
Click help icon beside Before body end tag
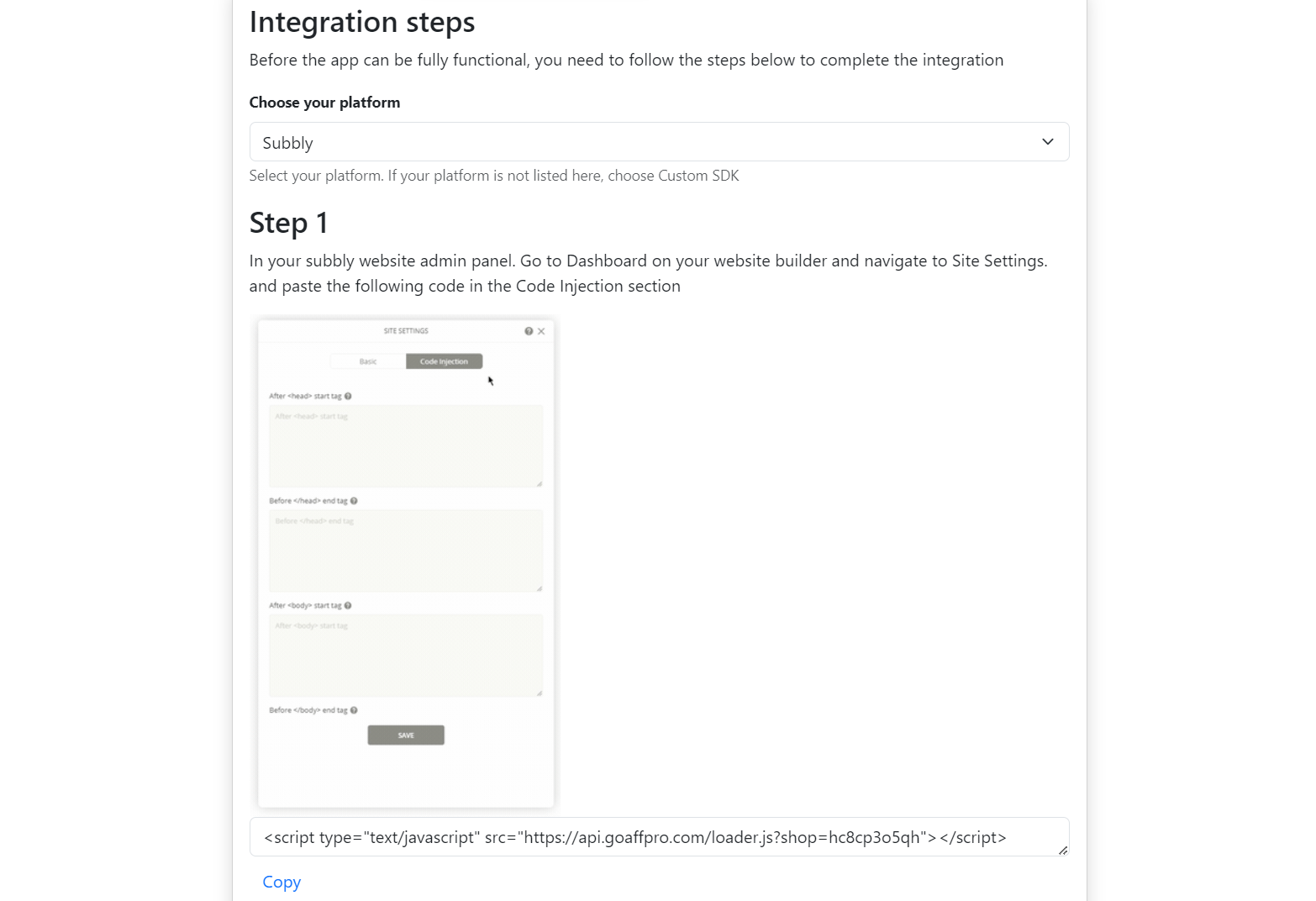pyautogui.click(x=354, y=710)
